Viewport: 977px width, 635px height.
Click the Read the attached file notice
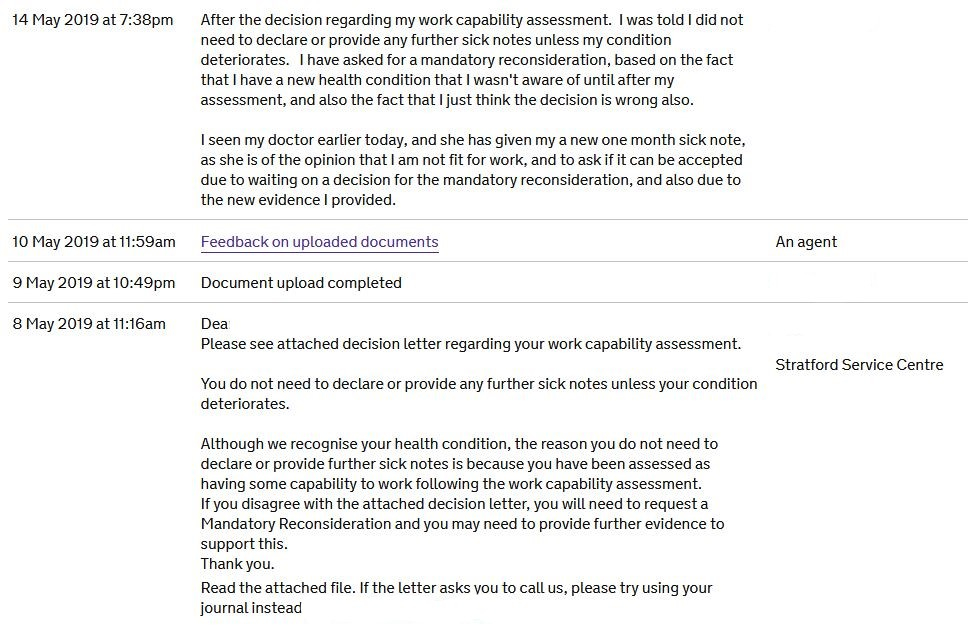pyautogui.click(x=456, y=588)
